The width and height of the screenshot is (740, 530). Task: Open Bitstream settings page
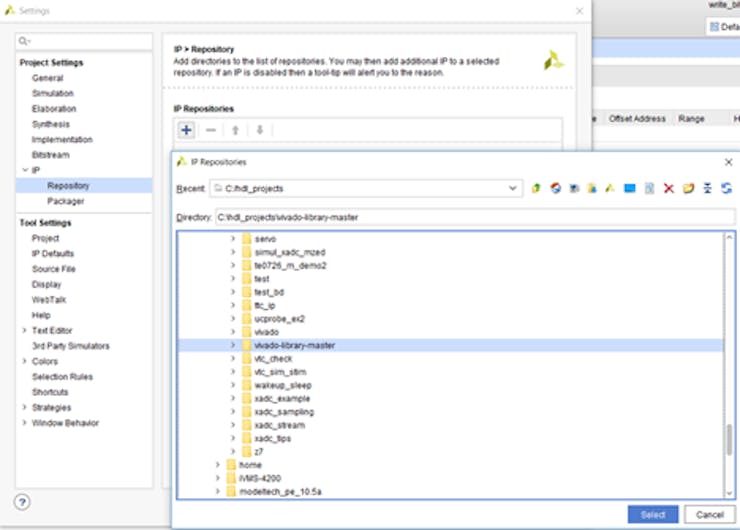pyautogui.click(x=50, y=155)
